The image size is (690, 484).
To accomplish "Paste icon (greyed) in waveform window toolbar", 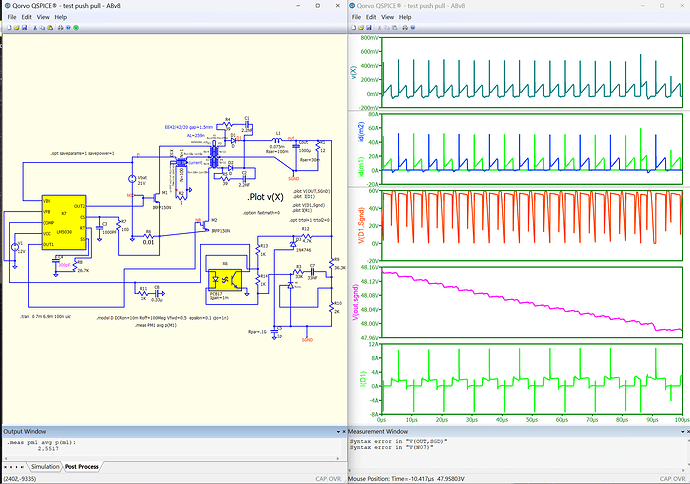I will (x=395, y=28).
